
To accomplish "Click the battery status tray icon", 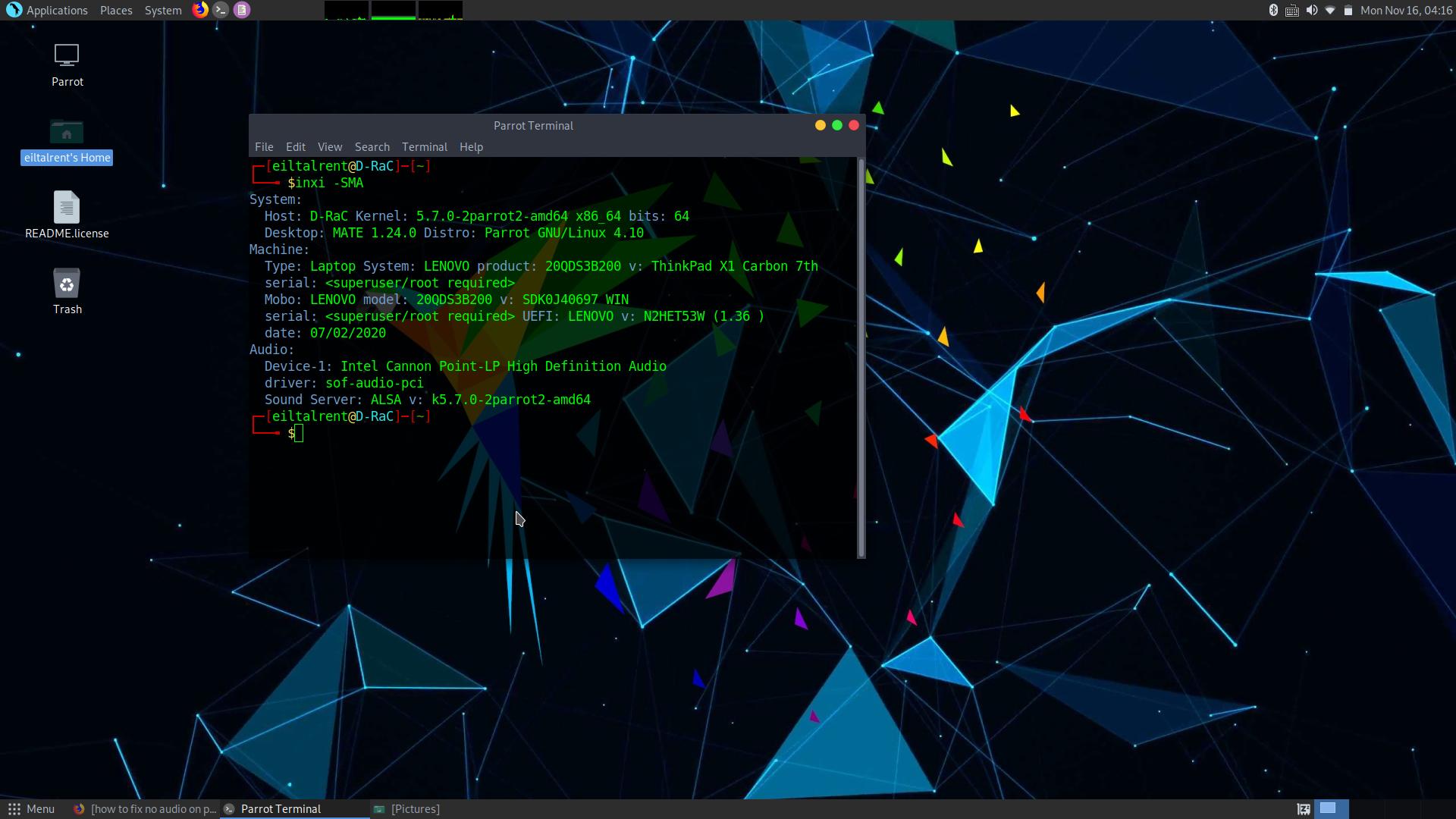I will tap(1348, 10).
